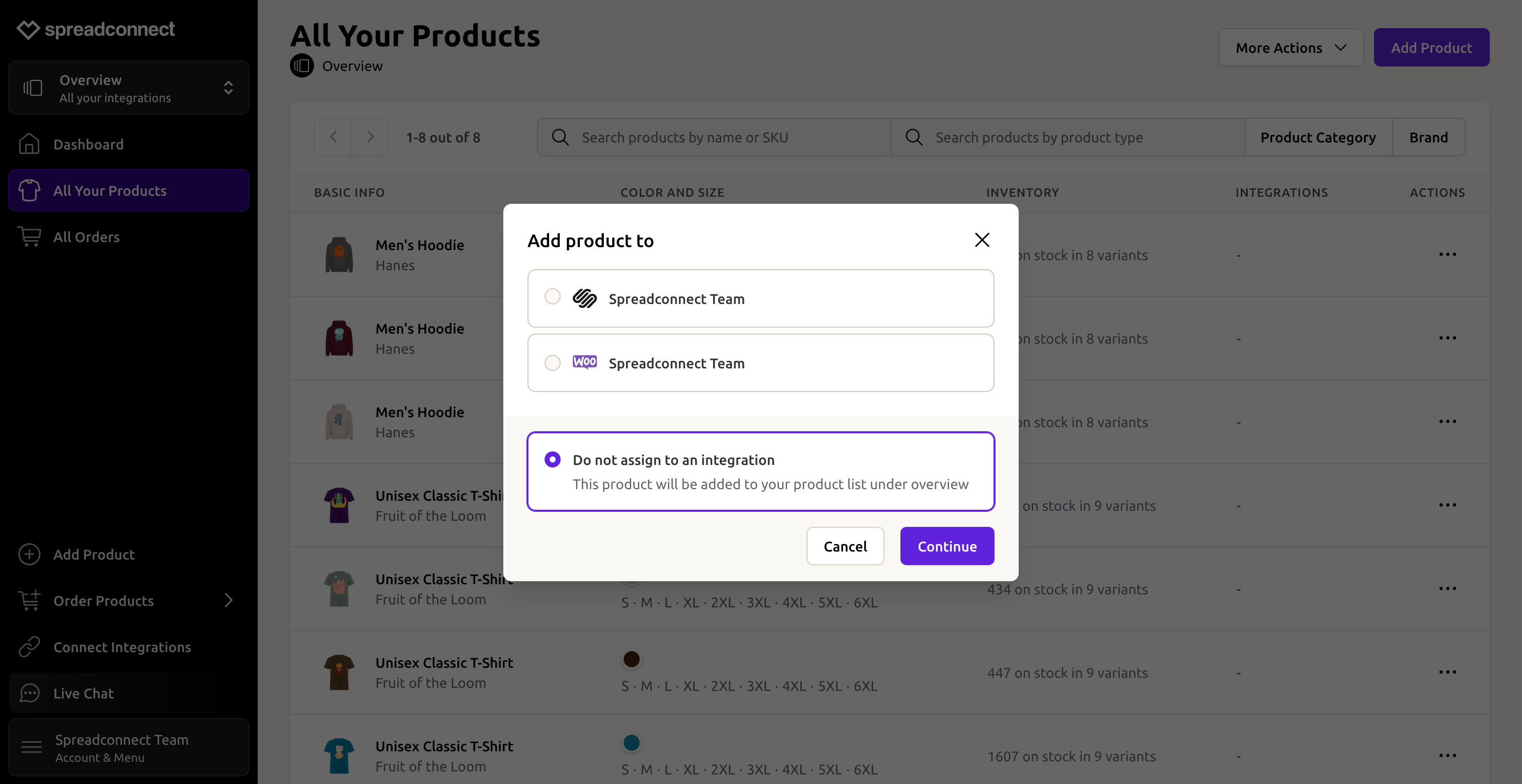The width and height of the screenshot is (1522, 784).
Task: Click the Search products by name or SKU field
Action: [714, 137]
